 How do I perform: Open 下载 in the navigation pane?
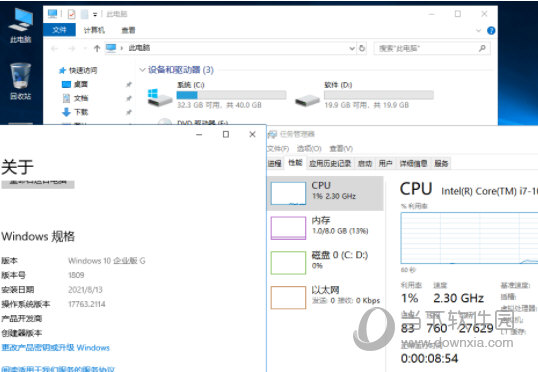pyautogui.click(x=75, y=112)
